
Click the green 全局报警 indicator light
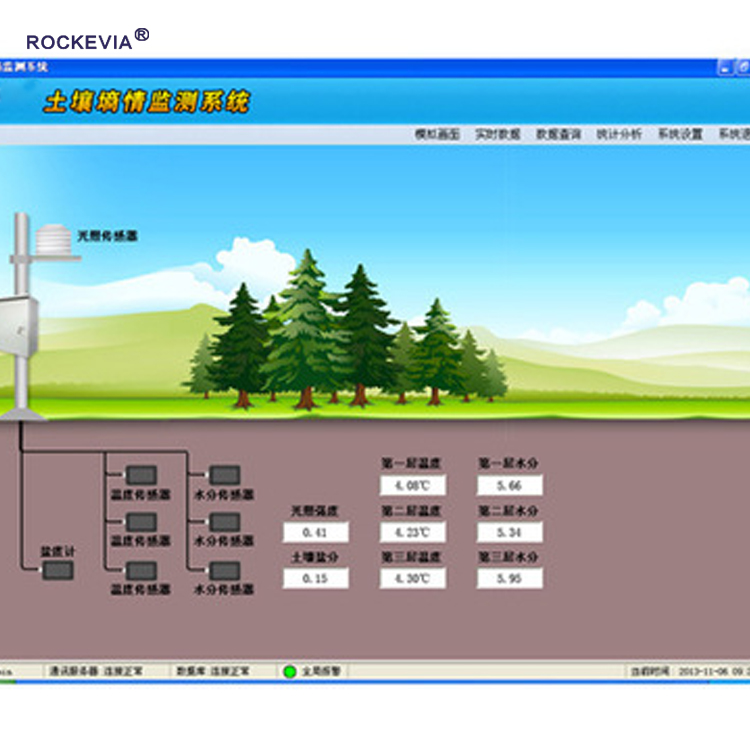click(289, 671)
